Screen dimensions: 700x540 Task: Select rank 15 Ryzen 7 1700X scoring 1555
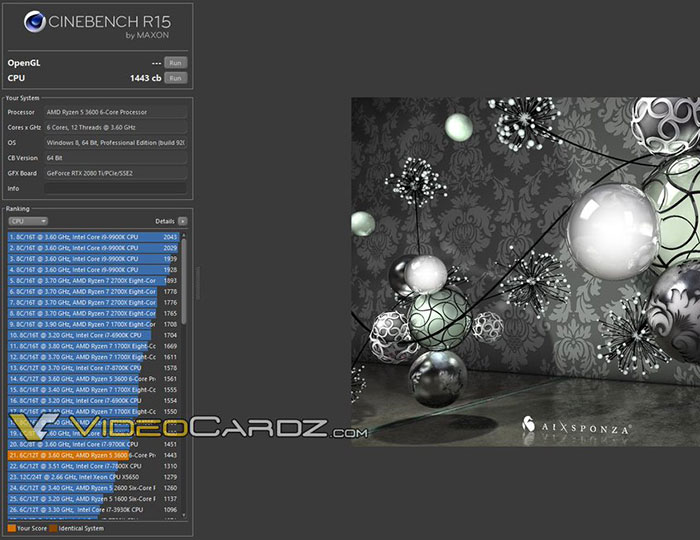pos(93,390)
